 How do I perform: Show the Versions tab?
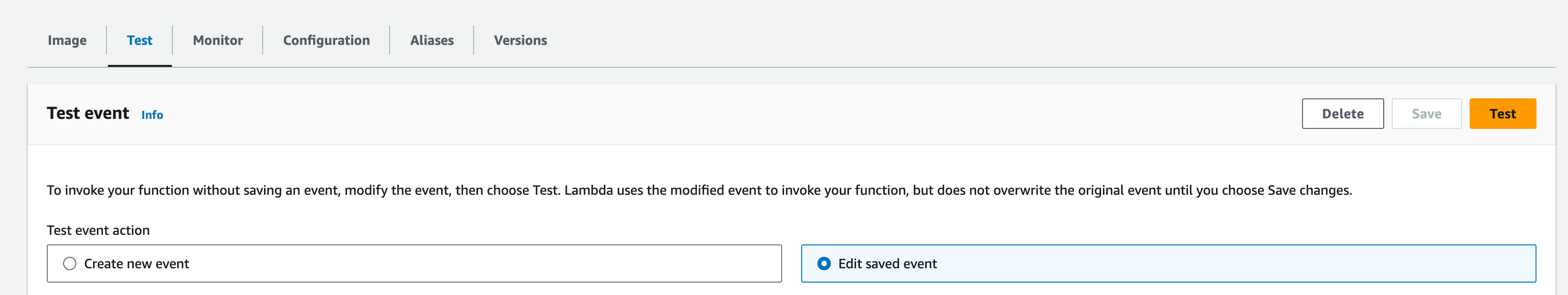pos(520,41)
